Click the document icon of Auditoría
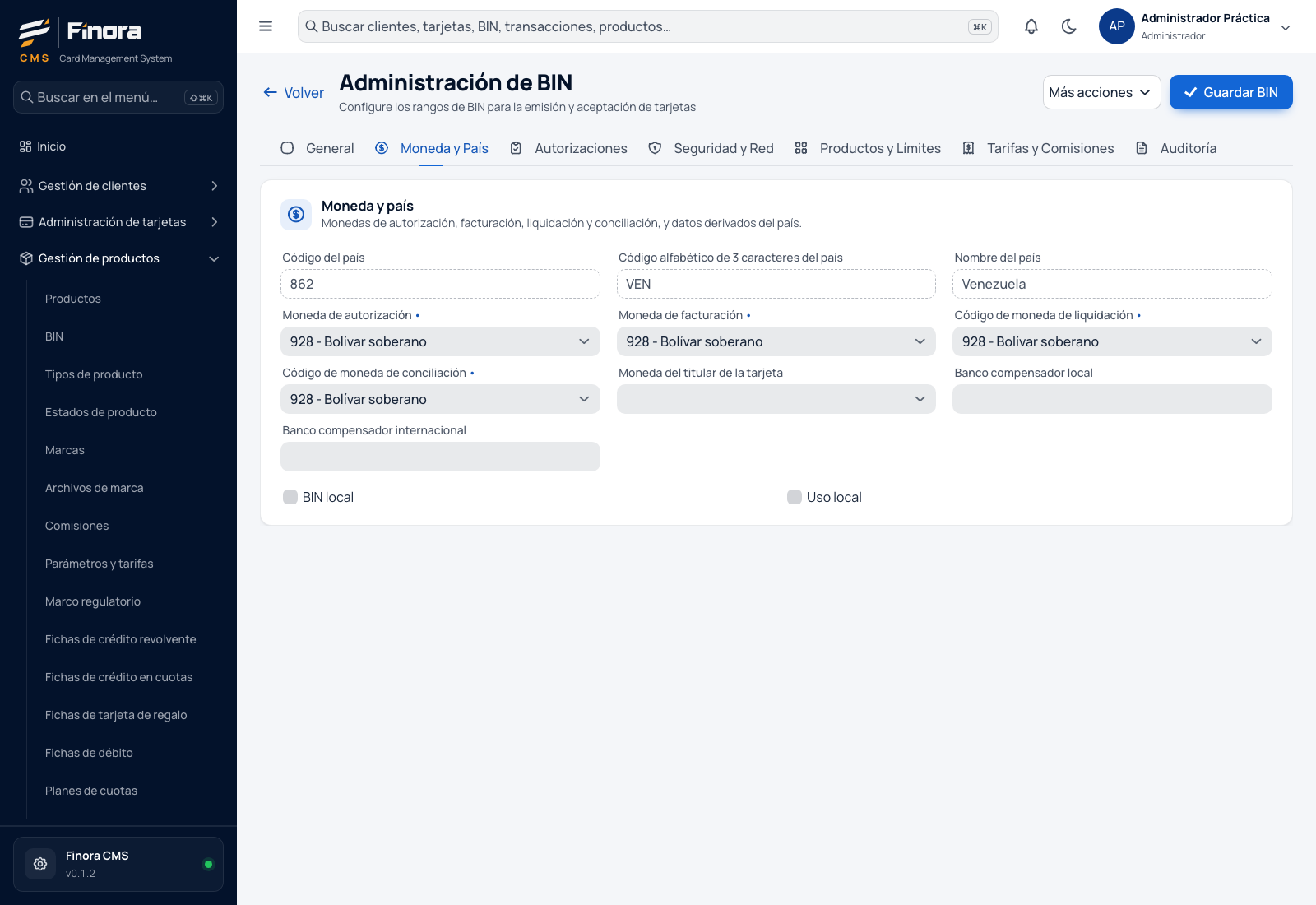 click(1142, 148)
